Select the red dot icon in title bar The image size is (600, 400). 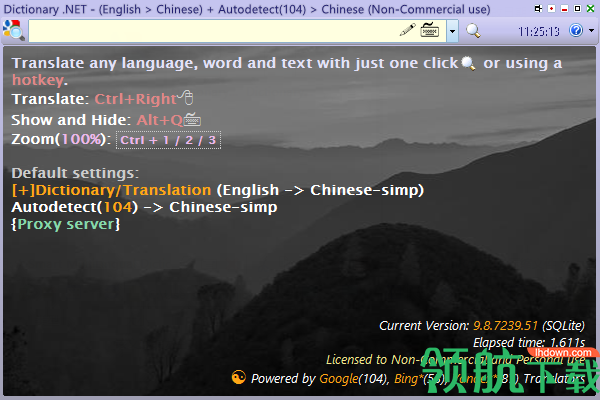(x=551, y=8)
